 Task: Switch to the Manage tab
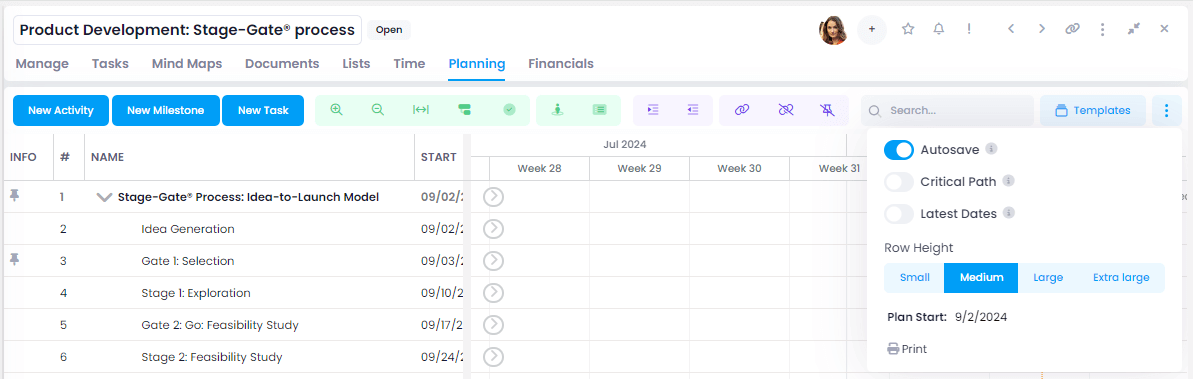point(42,64)
